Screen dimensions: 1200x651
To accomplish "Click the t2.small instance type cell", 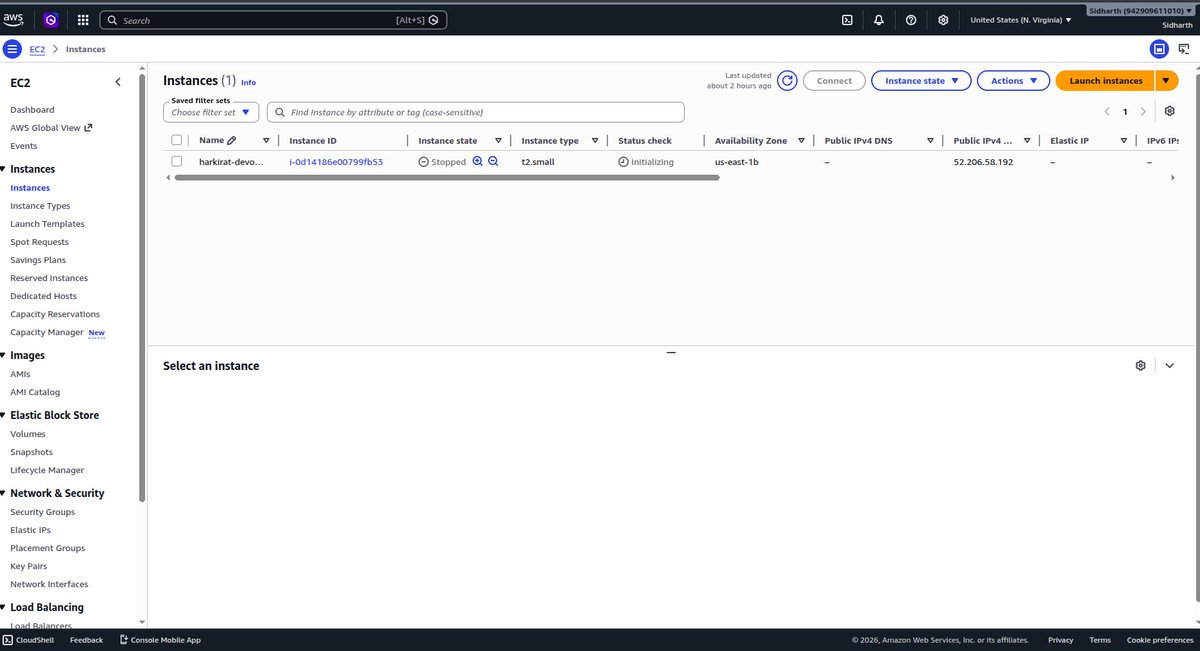I will [538, 161].
